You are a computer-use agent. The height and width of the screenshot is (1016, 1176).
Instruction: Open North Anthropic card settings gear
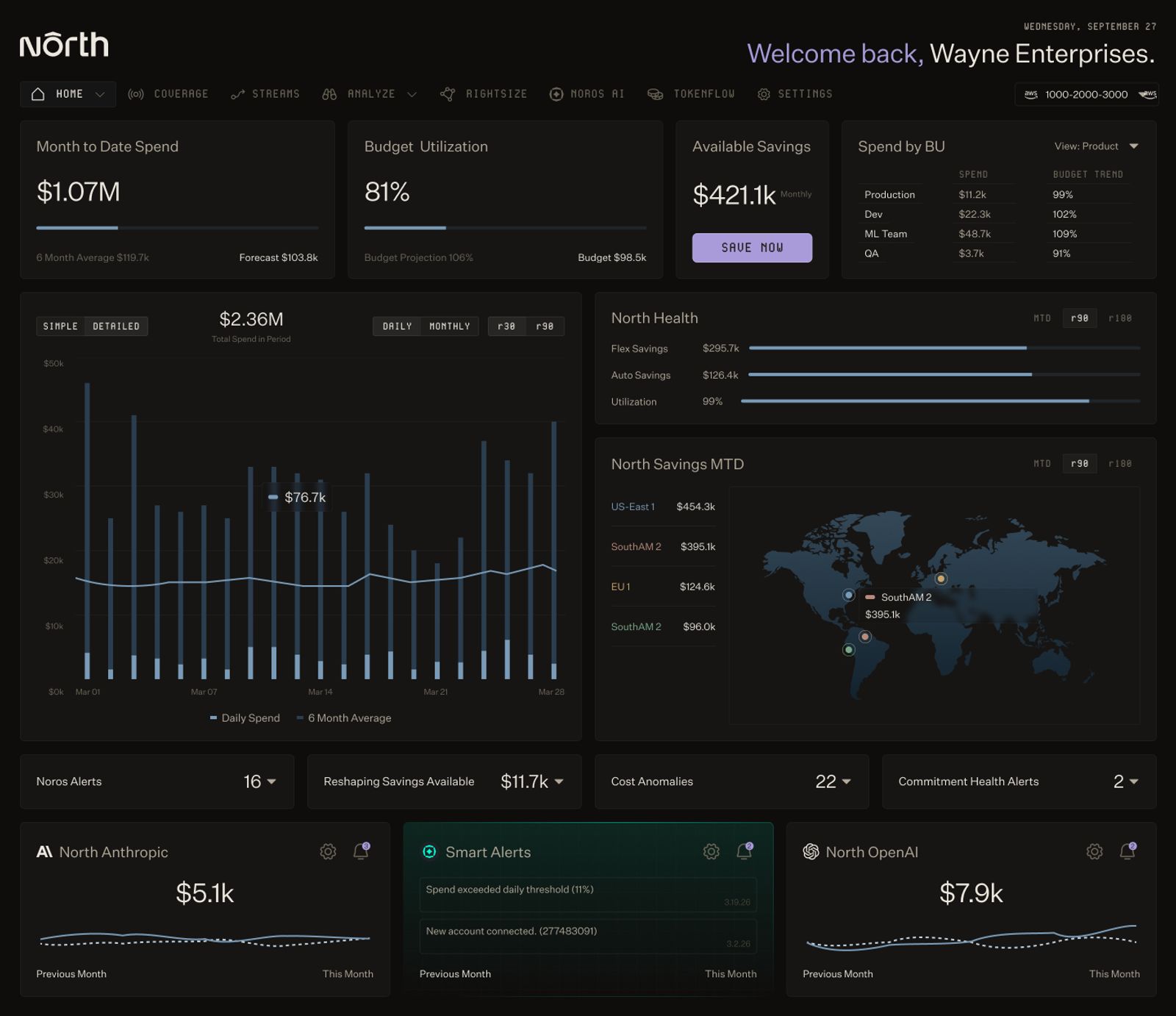(x=328, y=851)
